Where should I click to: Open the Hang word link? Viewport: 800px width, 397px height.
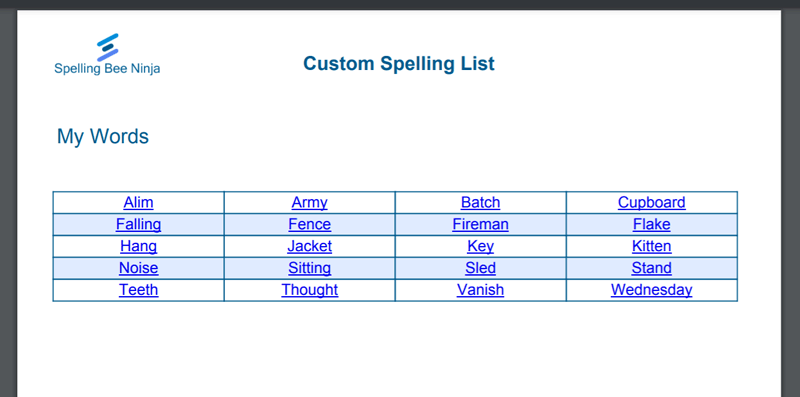138,246
